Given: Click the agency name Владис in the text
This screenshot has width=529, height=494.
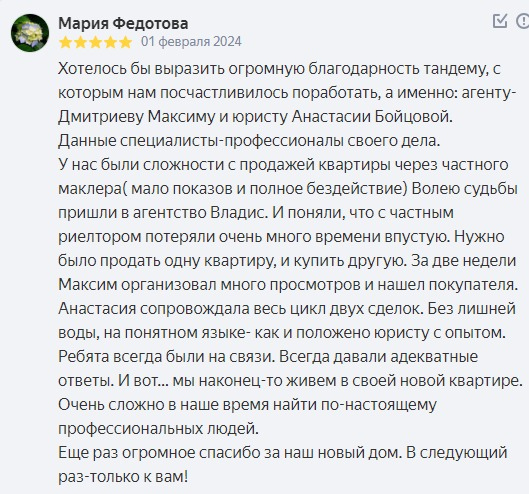Looking at the screenshot, I should [x=238, y=213].
